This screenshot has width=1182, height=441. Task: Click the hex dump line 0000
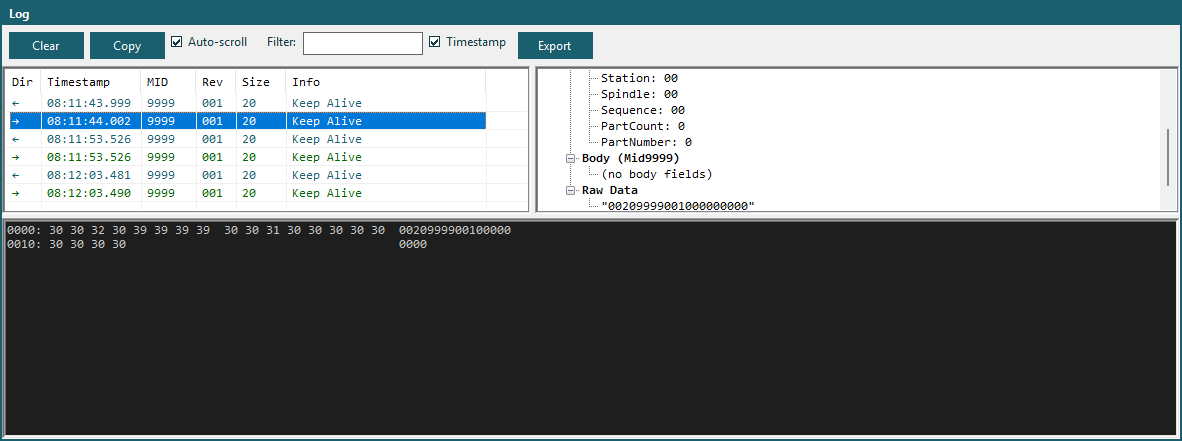point(259,230)
